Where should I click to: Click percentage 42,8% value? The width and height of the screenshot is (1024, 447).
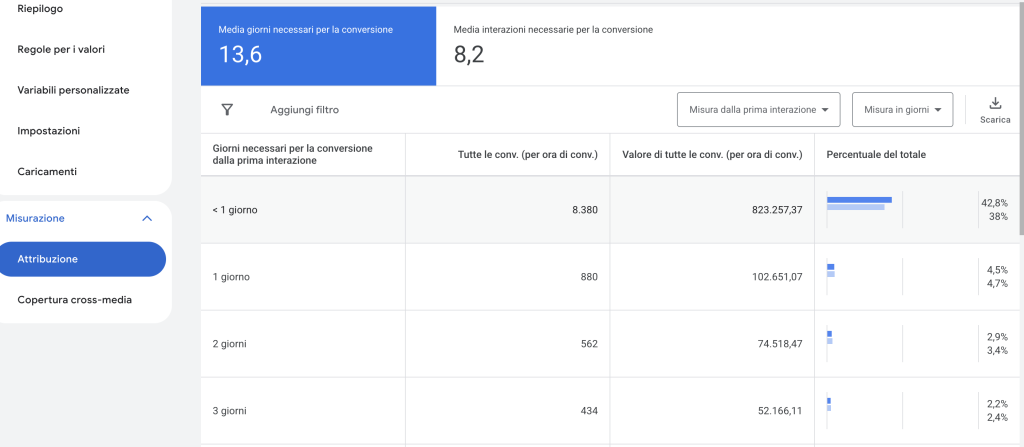tap(995, 203)
